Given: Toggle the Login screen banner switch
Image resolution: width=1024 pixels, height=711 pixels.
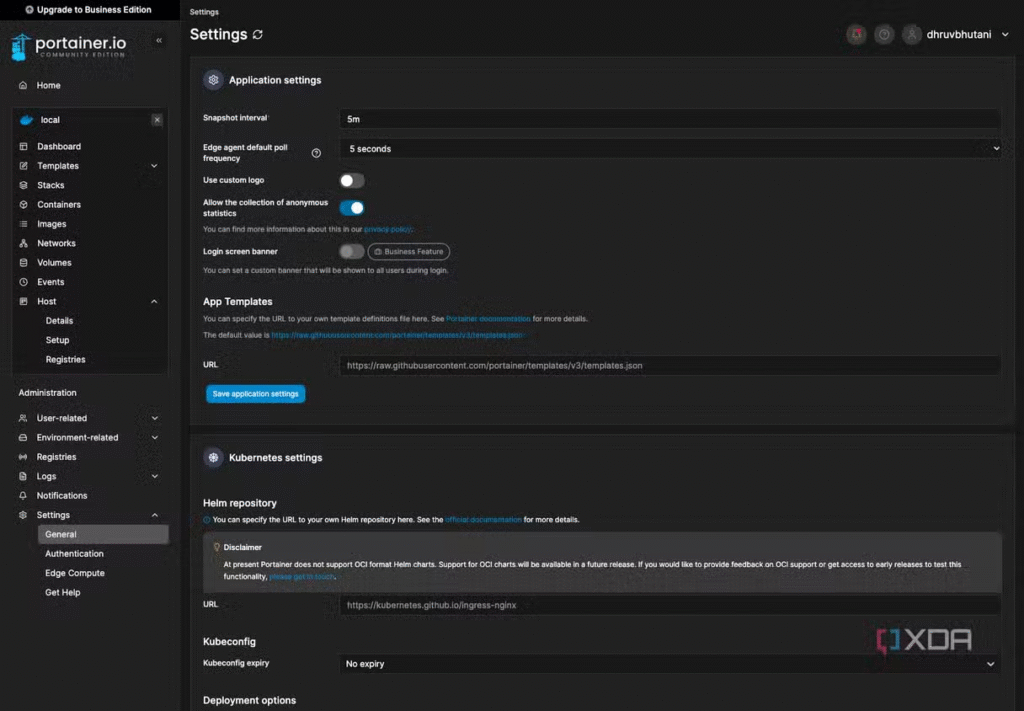Looking at the screenshot, I should coord(351,252).
